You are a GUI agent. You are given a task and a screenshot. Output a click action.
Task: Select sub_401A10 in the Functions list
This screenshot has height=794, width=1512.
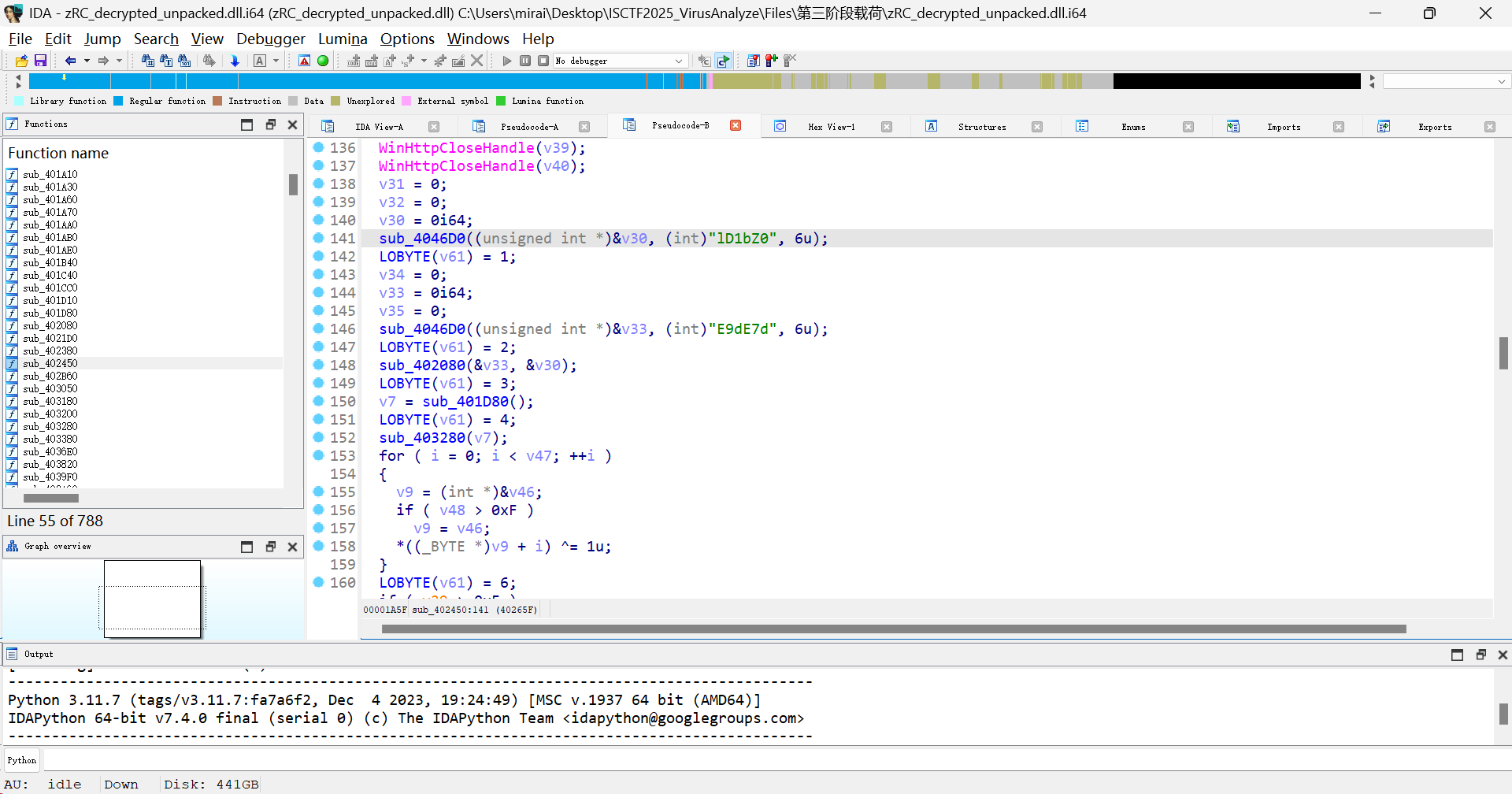pyautogui.click(x=50, y=174)
